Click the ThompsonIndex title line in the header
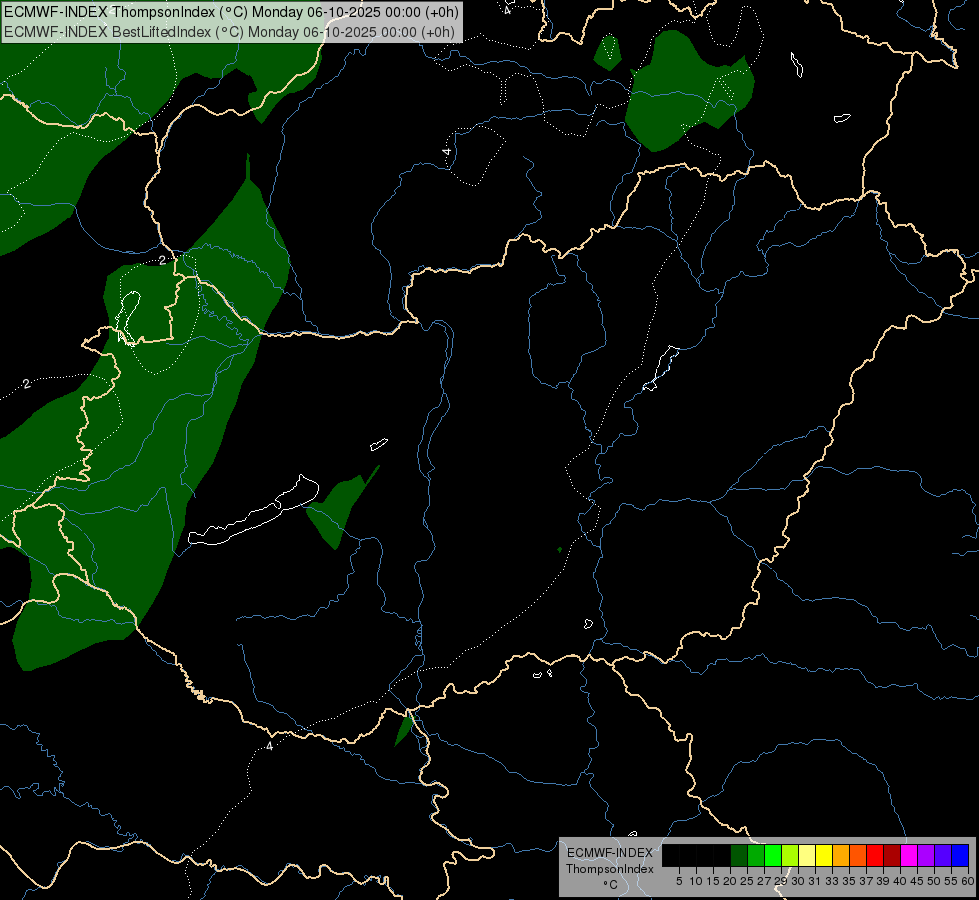 pyautogui.click(x=231, y=12)
